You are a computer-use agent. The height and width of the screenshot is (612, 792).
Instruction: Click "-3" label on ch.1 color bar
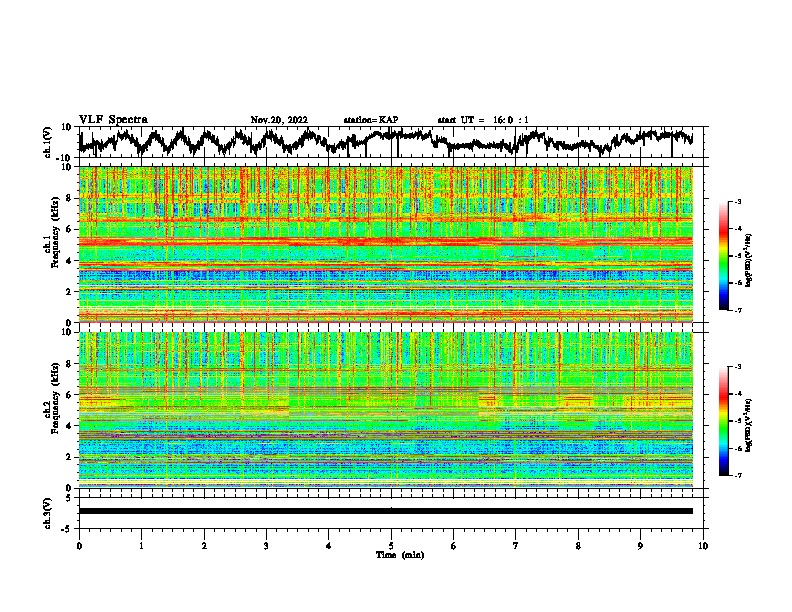[x=738, y=202]
